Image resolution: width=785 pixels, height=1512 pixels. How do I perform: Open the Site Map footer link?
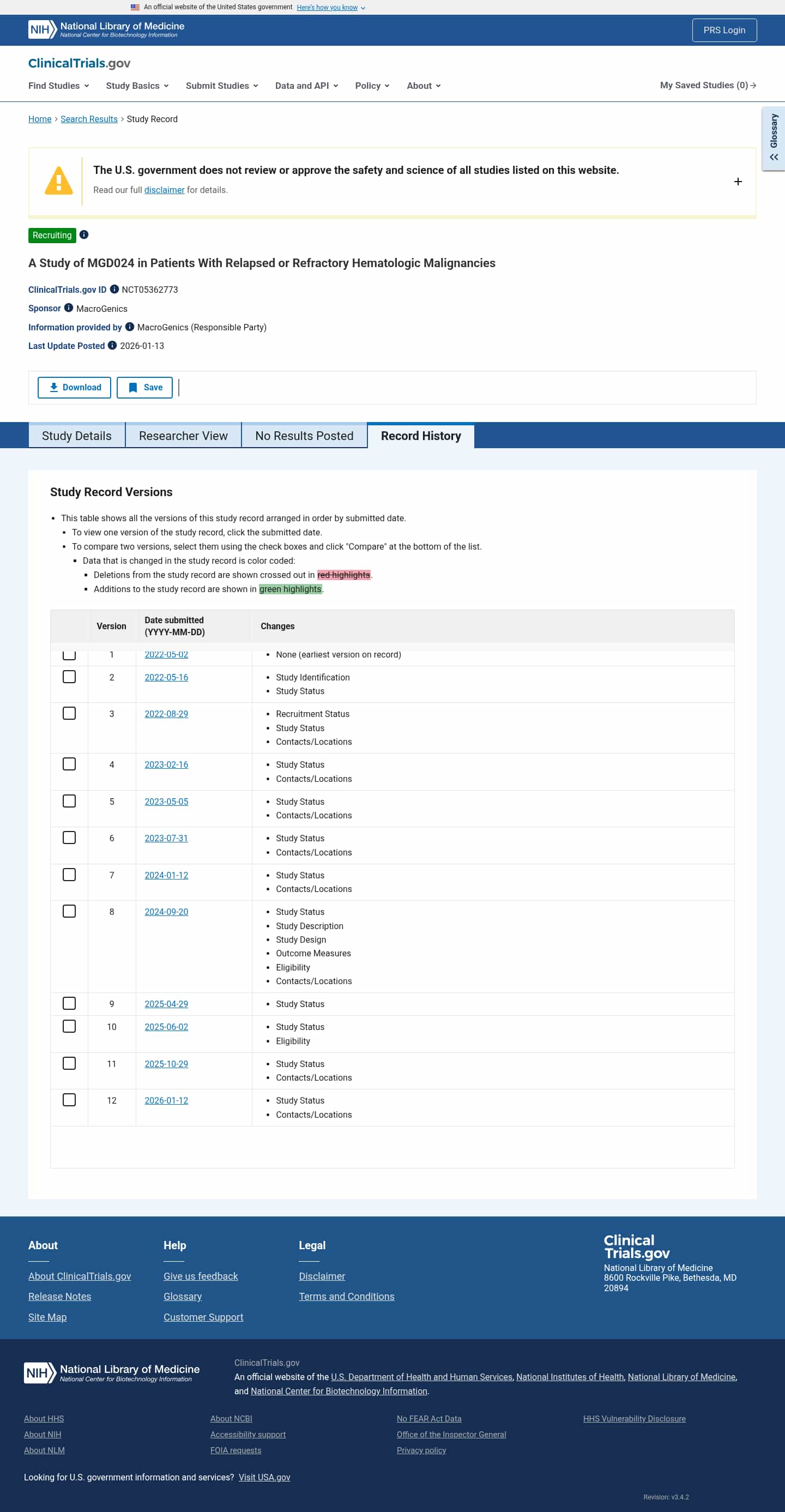tap(47, 1317)
